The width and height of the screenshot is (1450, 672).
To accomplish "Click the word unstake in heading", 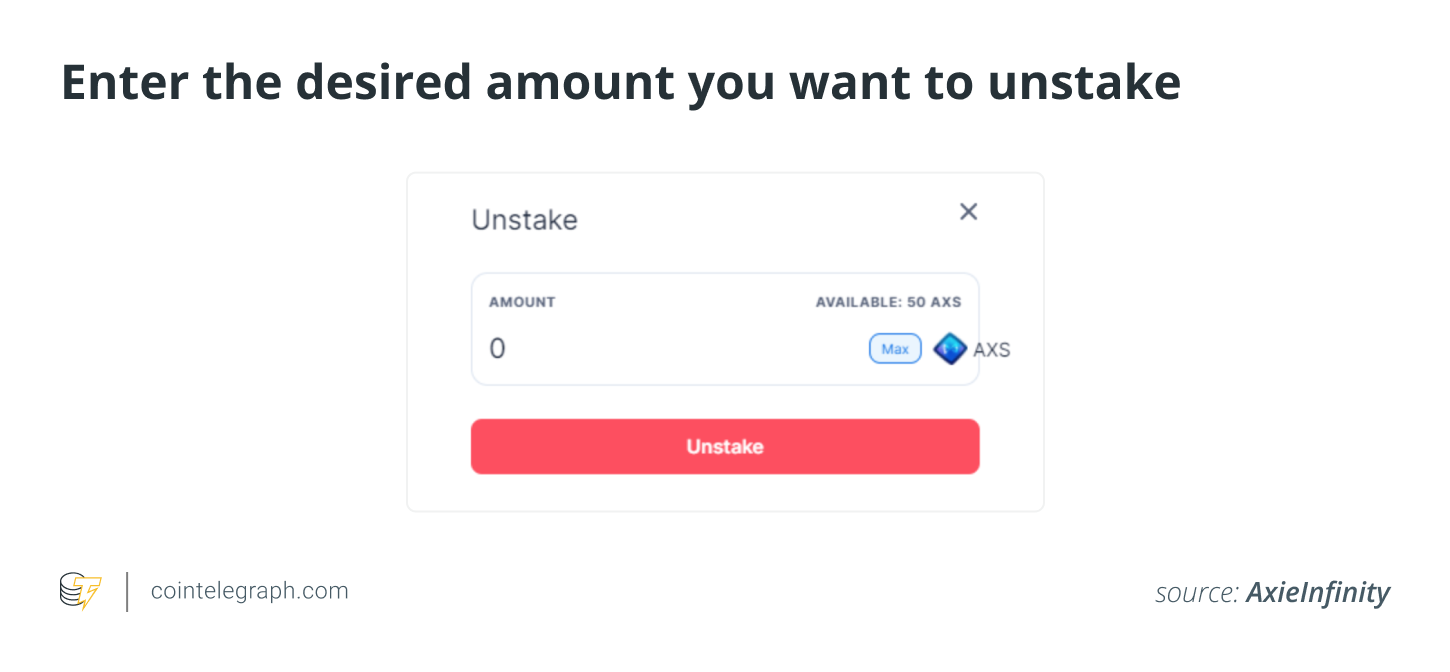I will pyautogui.click(x=1084, y=83).
